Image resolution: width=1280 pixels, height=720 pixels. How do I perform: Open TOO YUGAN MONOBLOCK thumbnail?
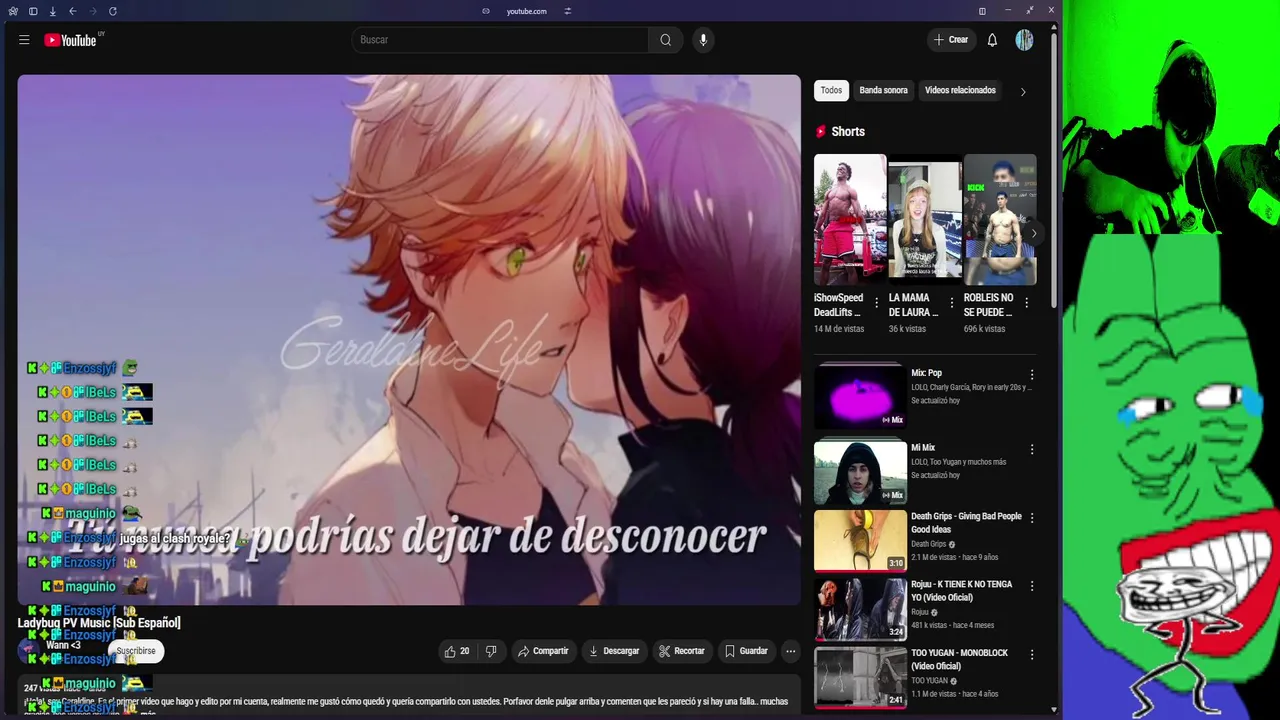click(860, 677)
